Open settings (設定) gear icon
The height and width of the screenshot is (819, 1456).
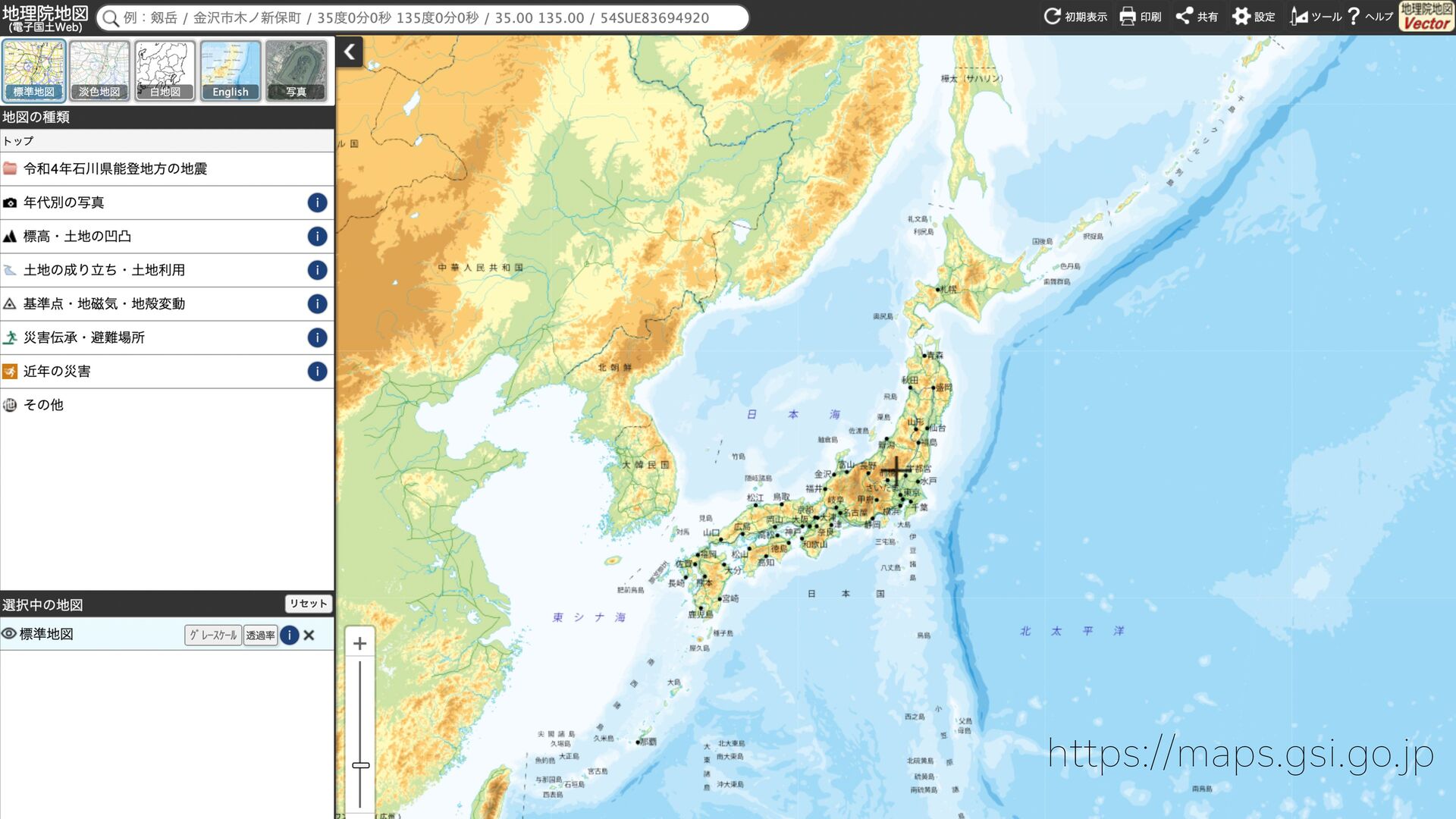tap(1241, 16)
